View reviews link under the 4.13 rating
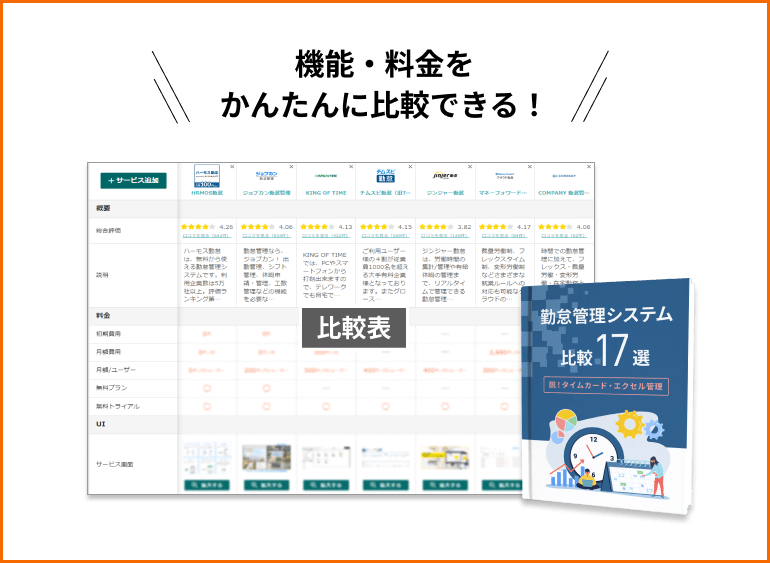This screenshot has height=563, width=770. [326, 236]
